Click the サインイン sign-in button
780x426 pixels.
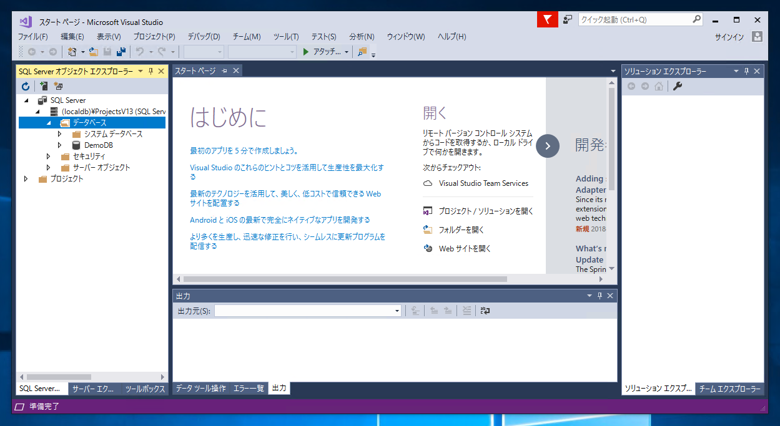coord(728,37)
